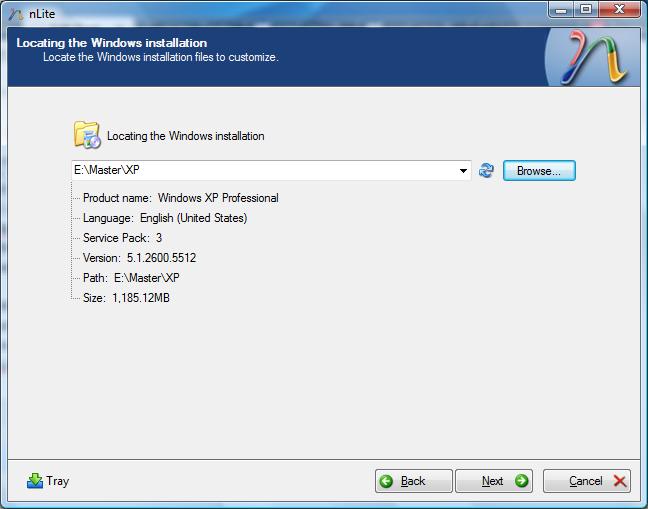Cancel the nLite wizard
The image size is (648, 509).
tap(587, 481)
